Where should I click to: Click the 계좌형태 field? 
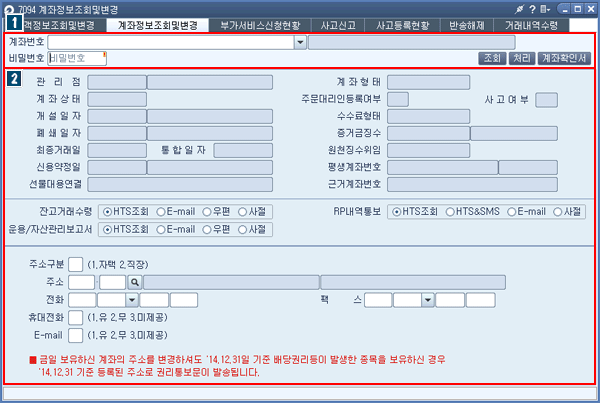click(429, 82)
